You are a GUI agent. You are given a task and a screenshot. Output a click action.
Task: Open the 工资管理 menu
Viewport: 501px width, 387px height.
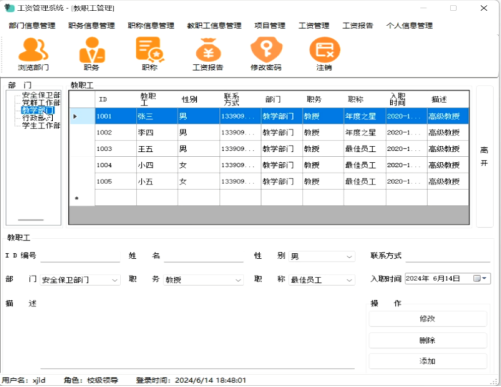click(x=314, y=26)
